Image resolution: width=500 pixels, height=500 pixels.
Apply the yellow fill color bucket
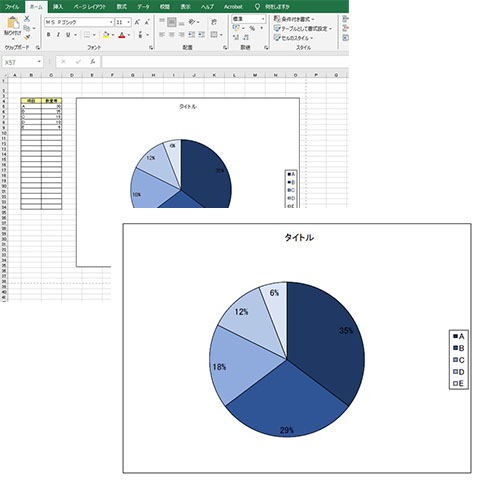tap(106, 35)
